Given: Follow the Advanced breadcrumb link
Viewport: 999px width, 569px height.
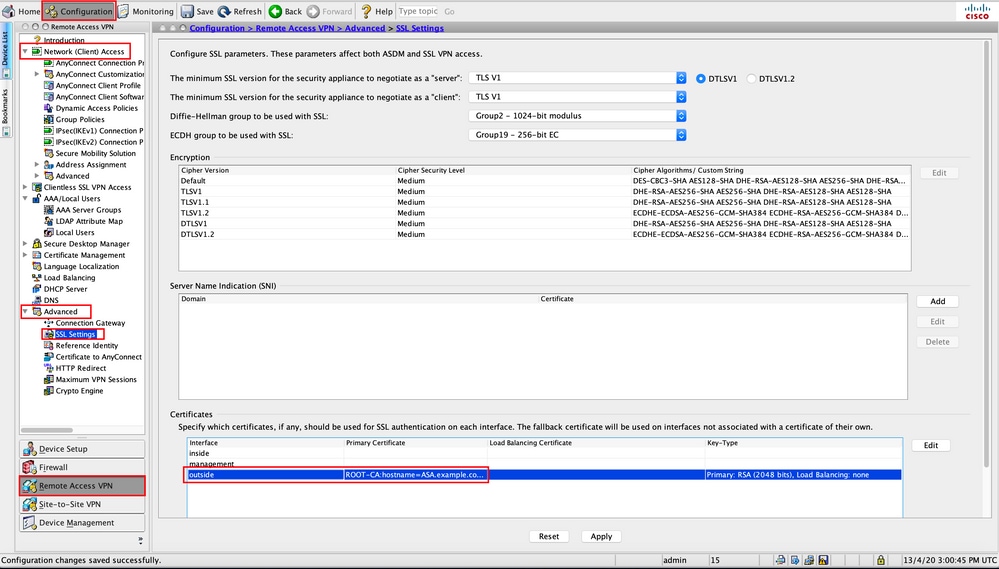Looking at the screenshot, I should click(365, 28).
